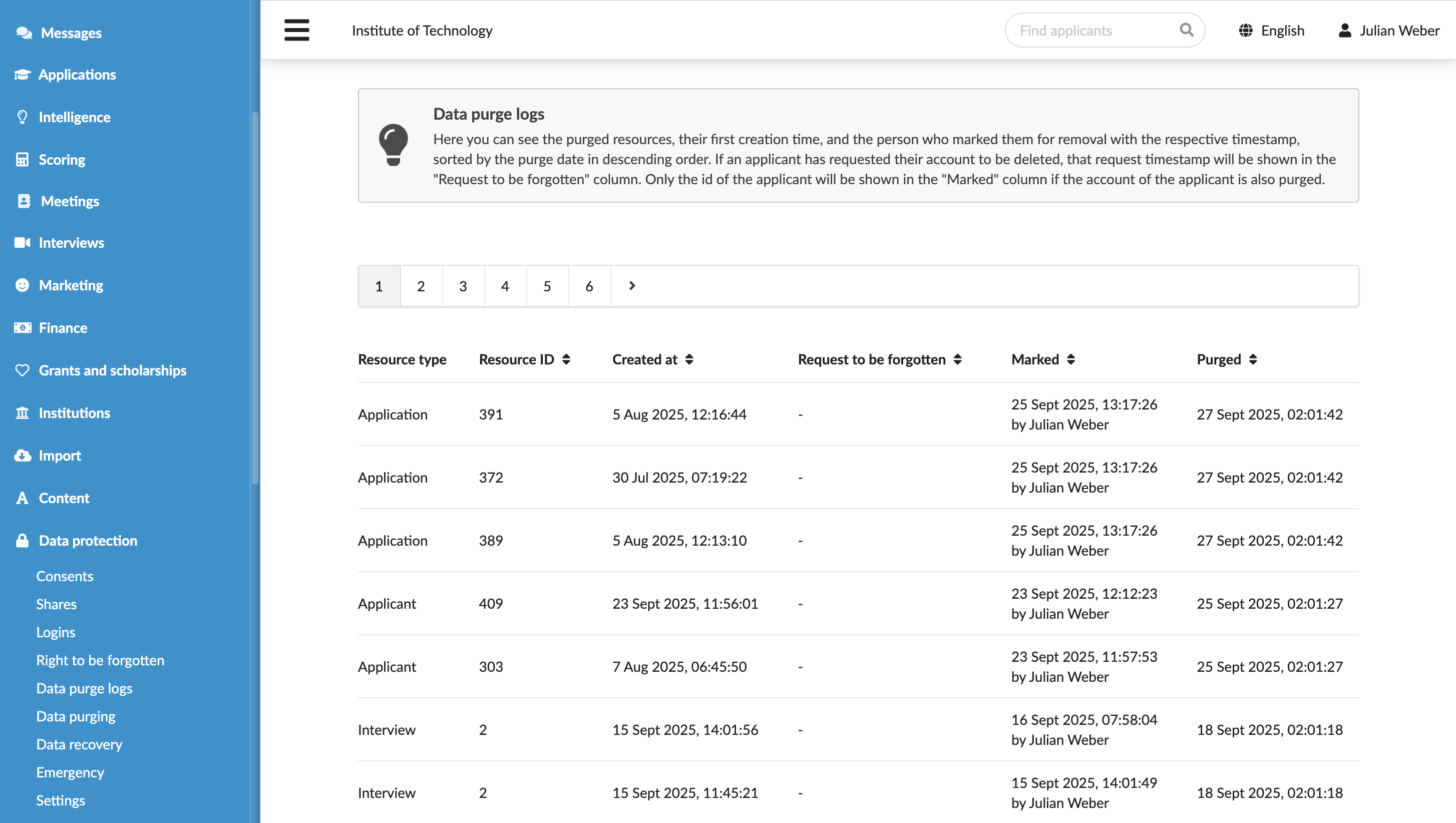The image size is (1456, 823).
Task: Sort table by Created at column
Action: tap(689, 359)
